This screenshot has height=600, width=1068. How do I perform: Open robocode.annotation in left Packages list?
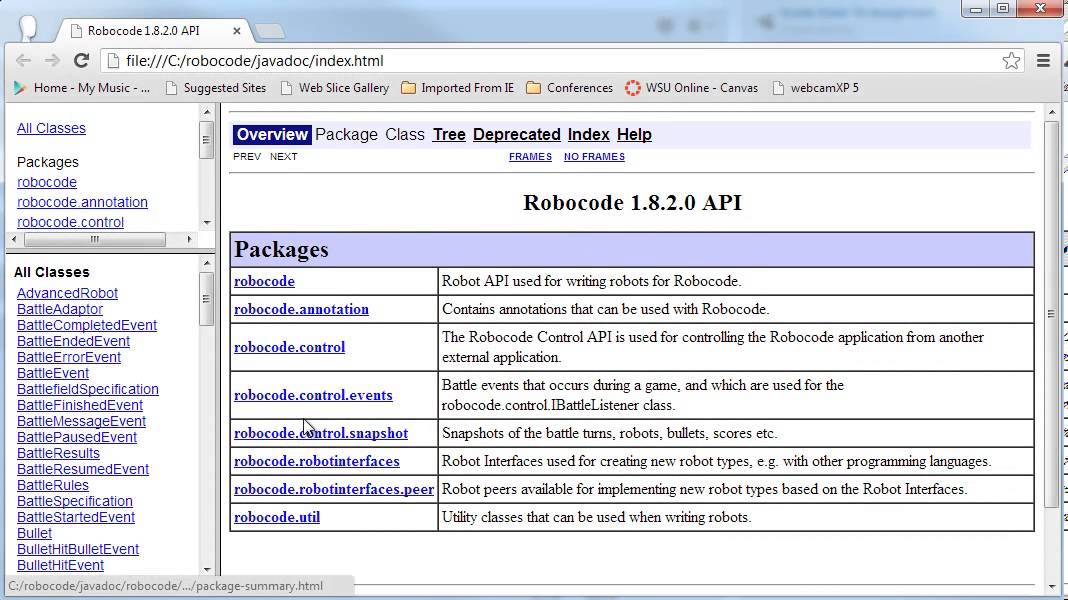point(82,202)
